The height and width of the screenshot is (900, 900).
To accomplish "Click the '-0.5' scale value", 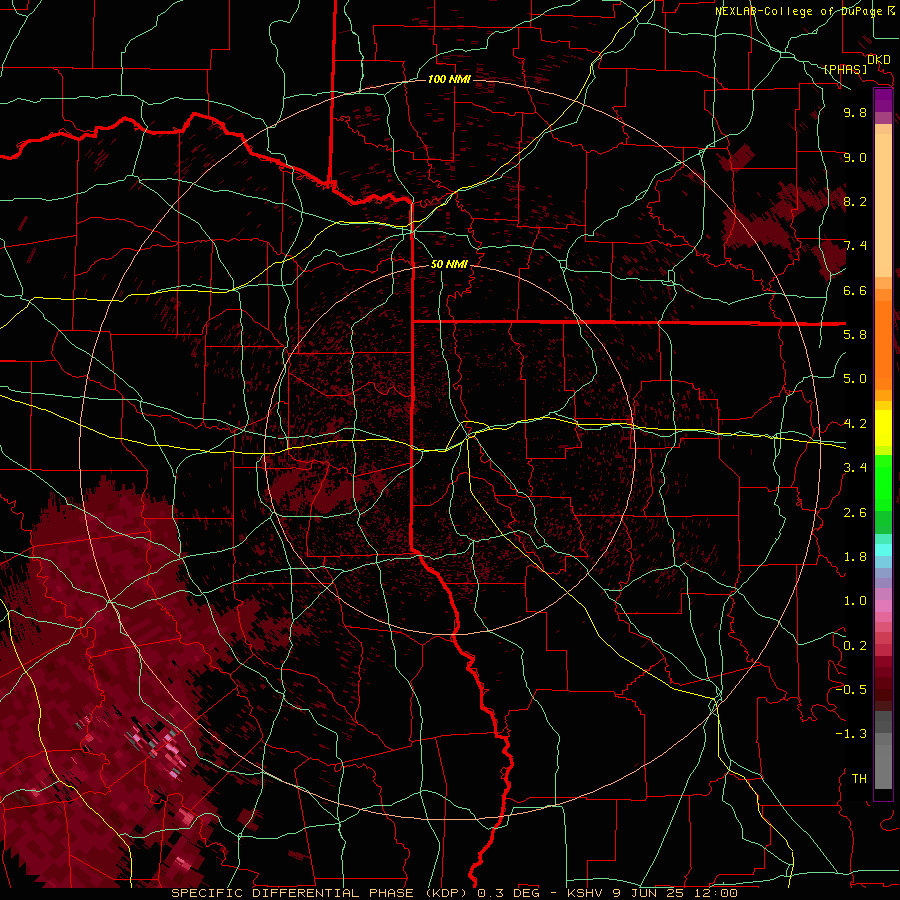I will click(851, 689).
